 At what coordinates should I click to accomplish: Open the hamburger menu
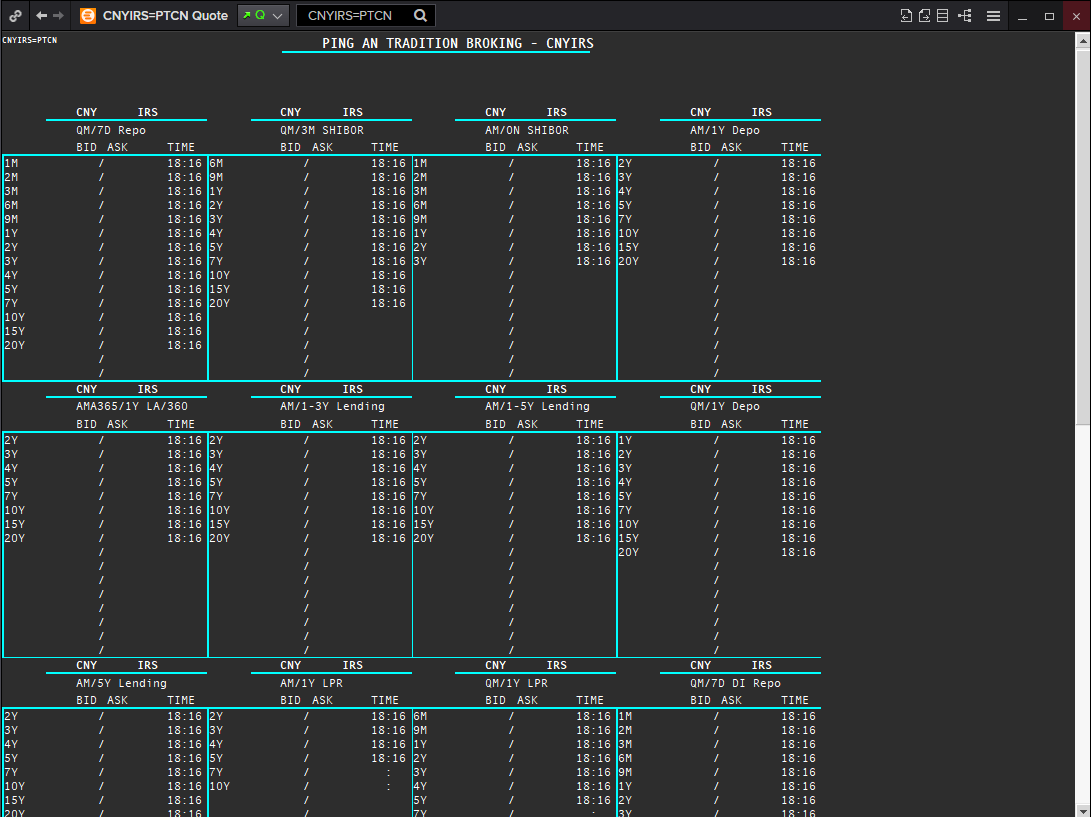(x=994, y=15)
